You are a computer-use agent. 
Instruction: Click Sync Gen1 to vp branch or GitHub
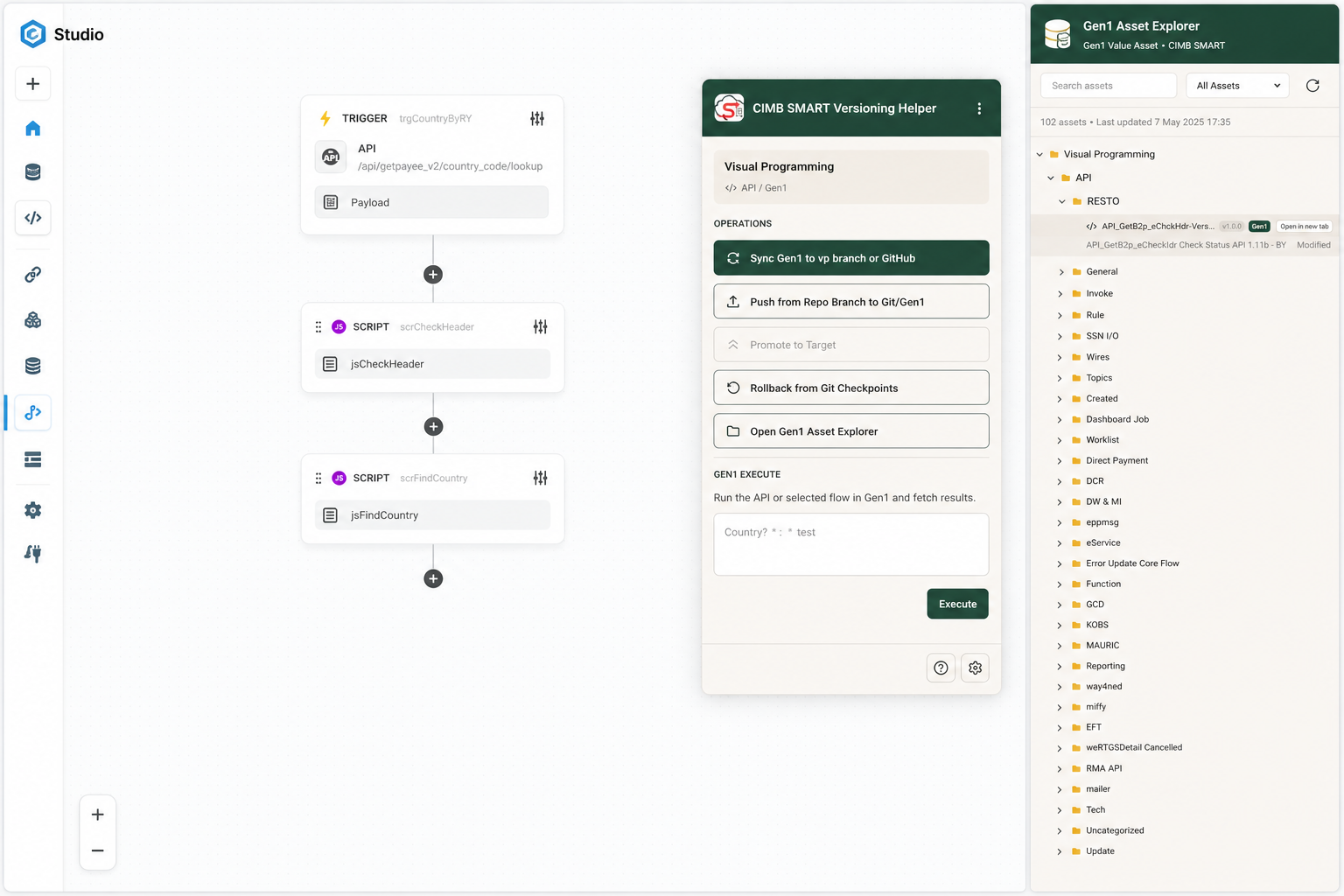(x=851, y=258)
